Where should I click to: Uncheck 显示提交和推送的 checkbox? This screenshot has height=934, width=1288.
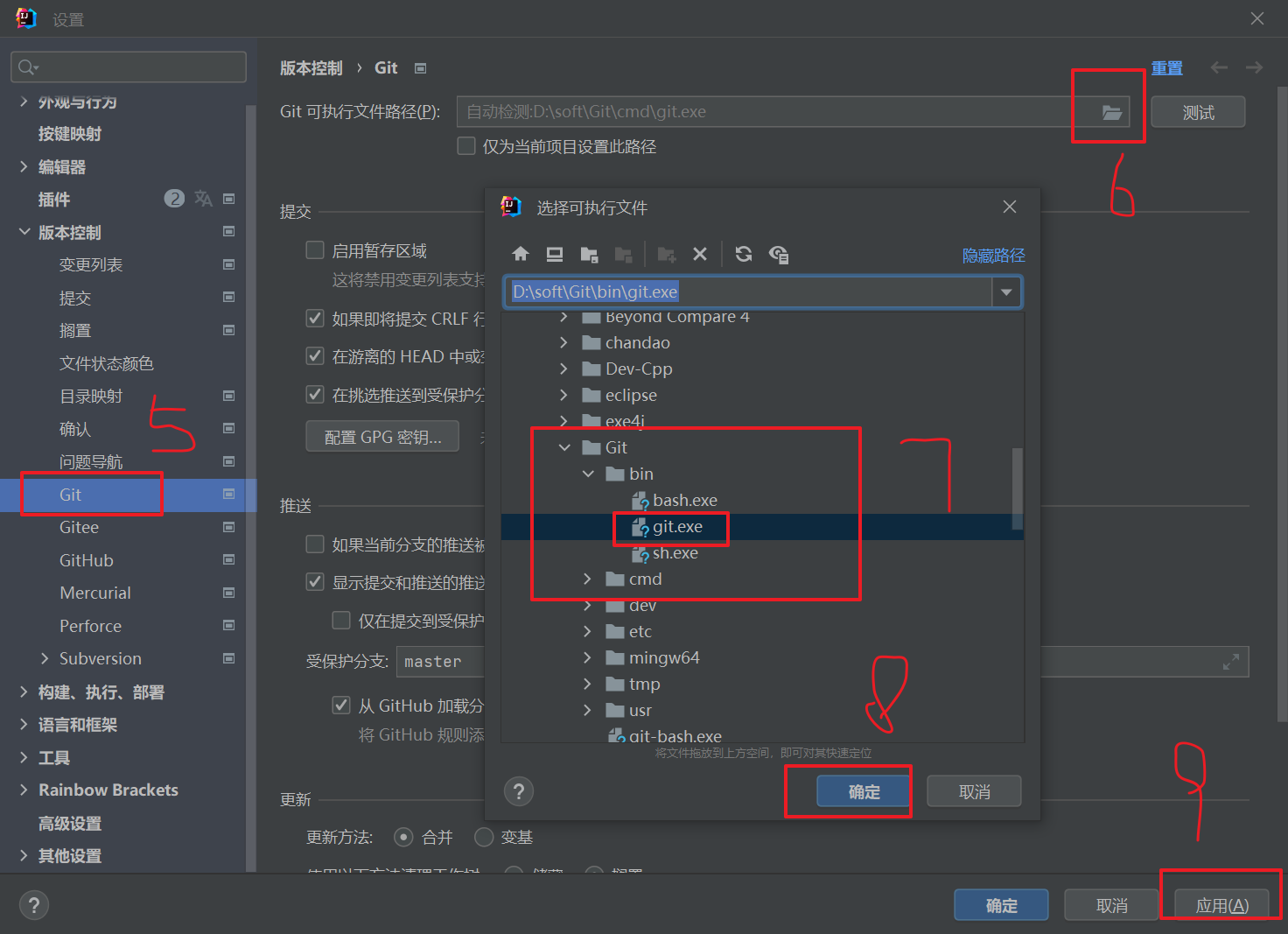(315, 582)
